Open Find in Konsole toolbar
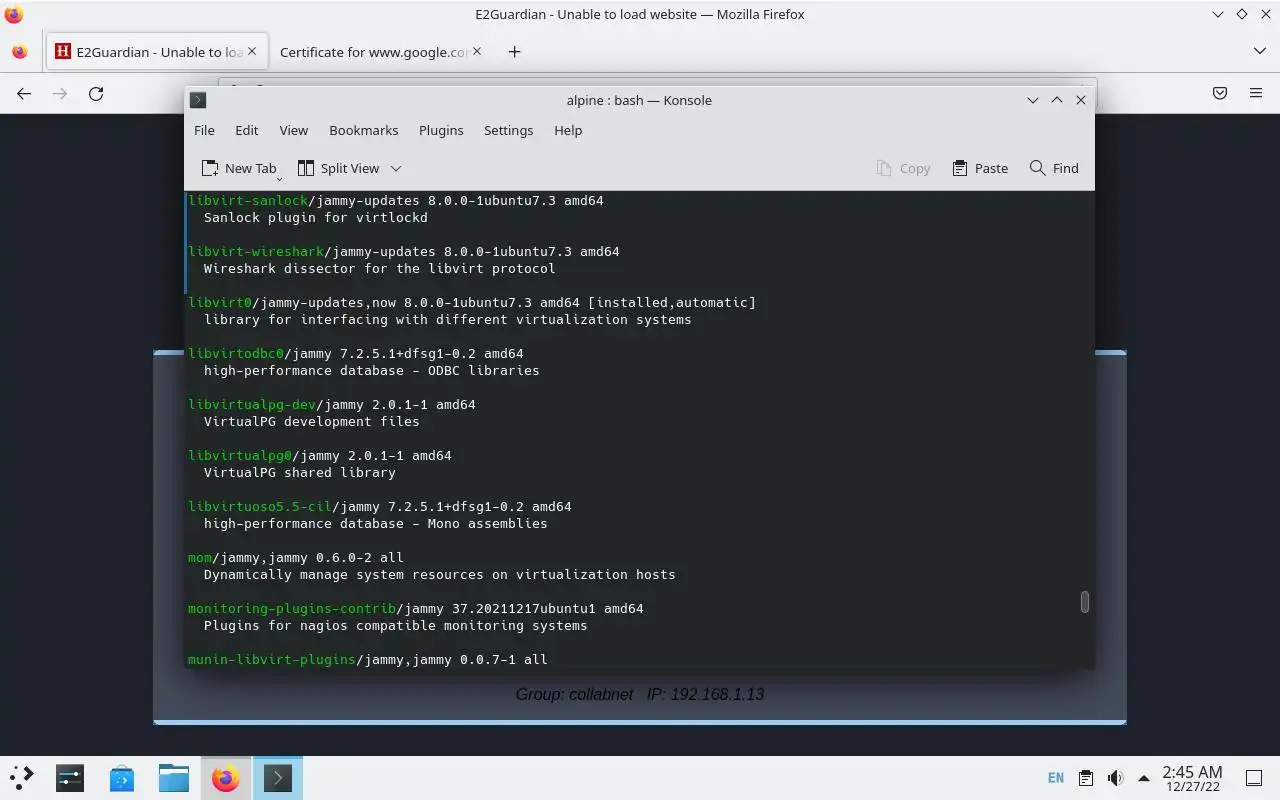This screenshot has height=800, width=1280. pyautogui.click(x=1054, y=168)
